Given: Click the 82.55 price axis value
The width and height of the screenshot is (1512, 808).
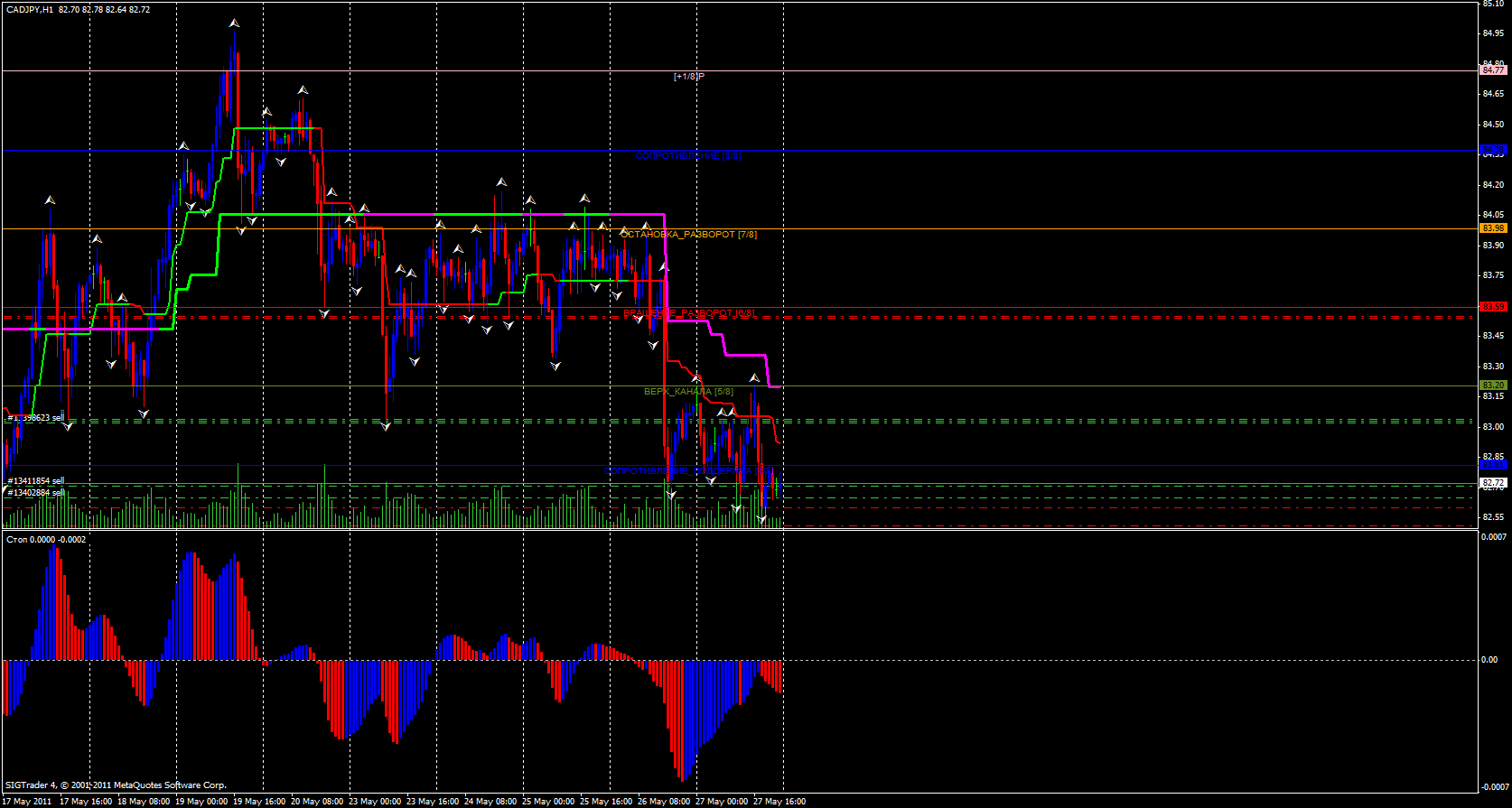Looking at the screenshot, I should (x=1493, y=517).
